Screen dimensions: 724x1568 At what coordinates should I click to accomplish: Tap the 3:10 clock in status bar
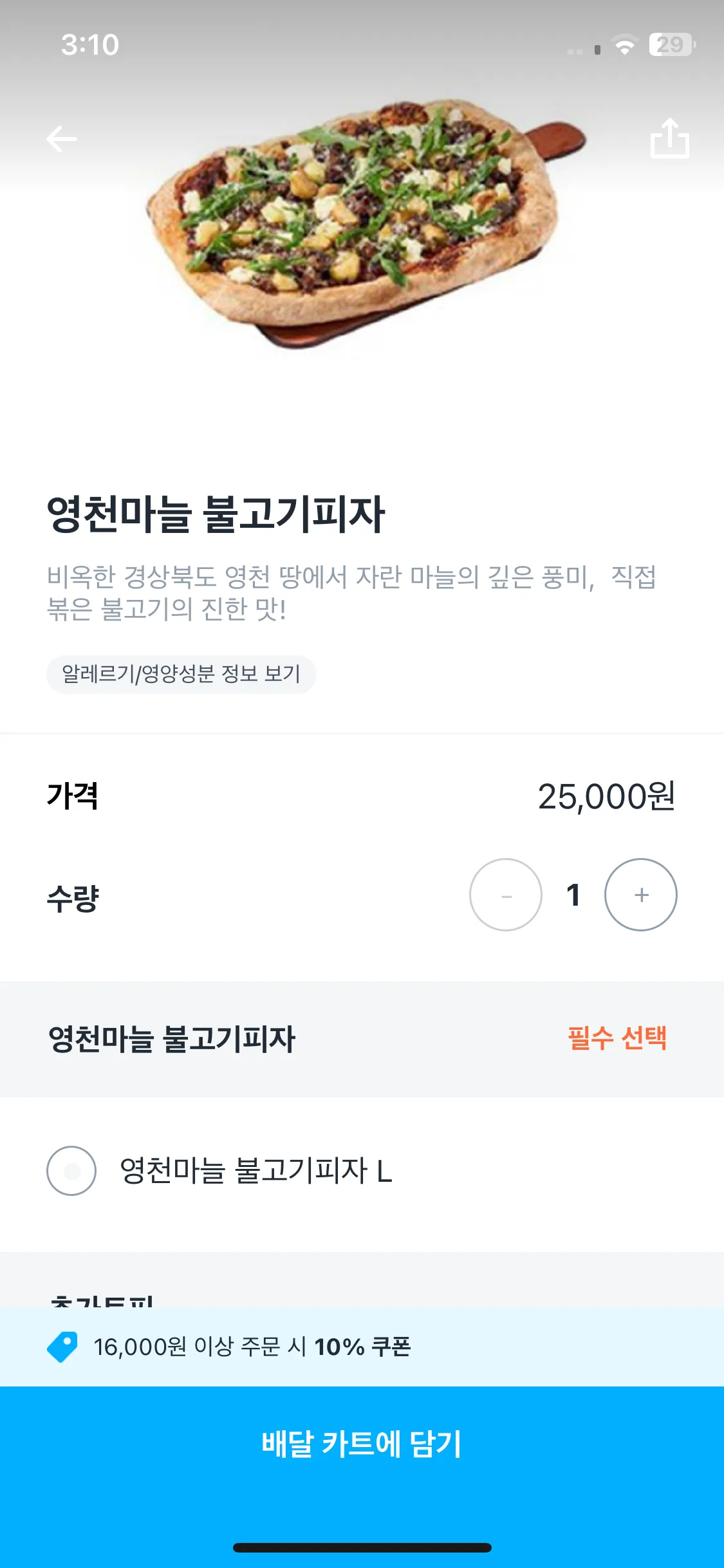point(90,45)
